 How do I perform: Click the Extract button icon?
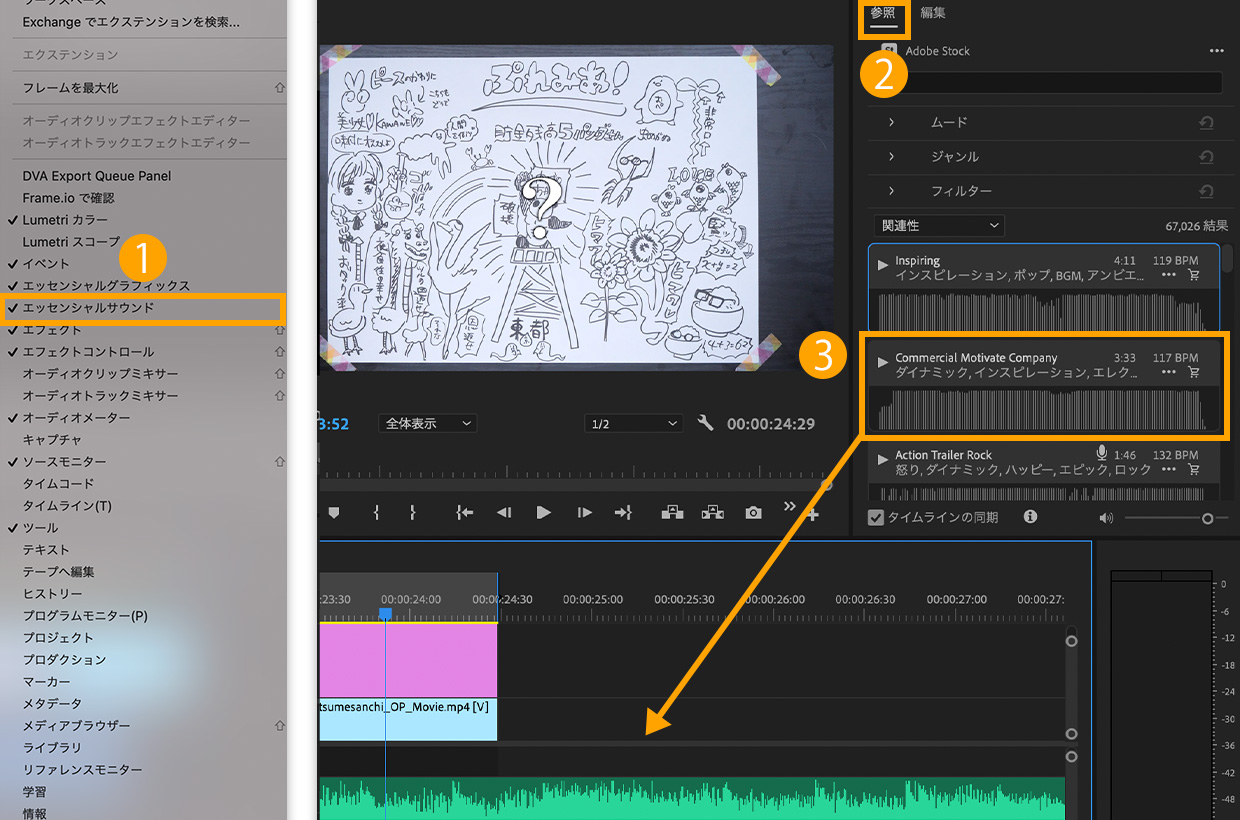pos(712,513)
